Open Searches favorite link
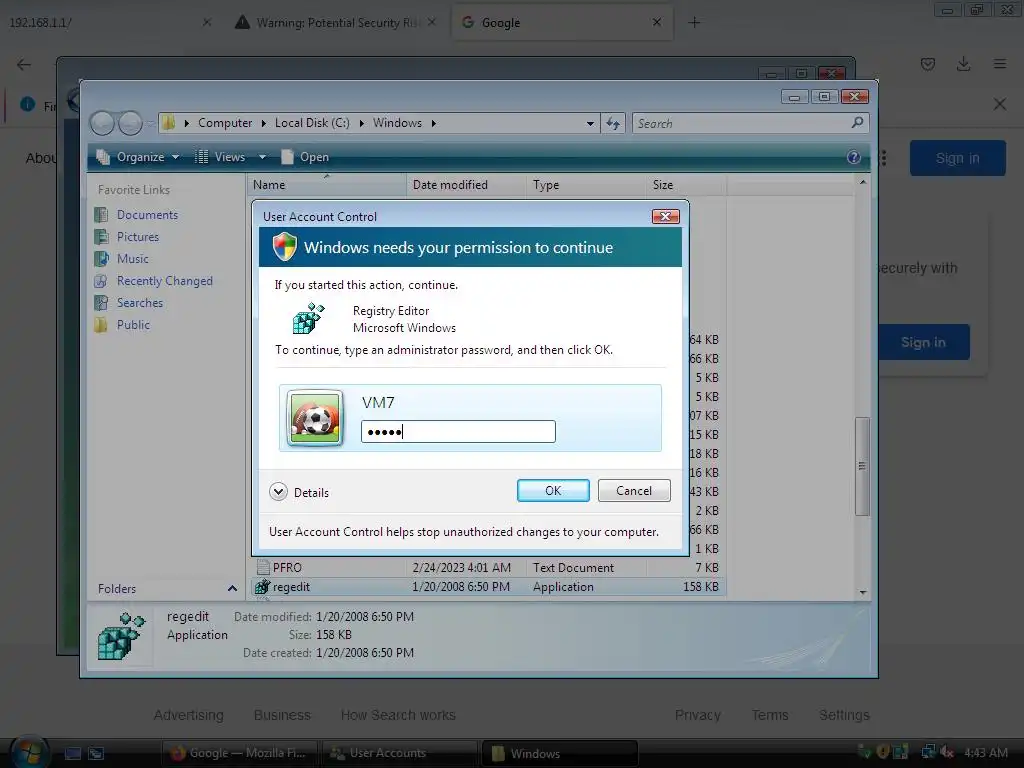The image size is (1024, 768). [x=140, y=303]
